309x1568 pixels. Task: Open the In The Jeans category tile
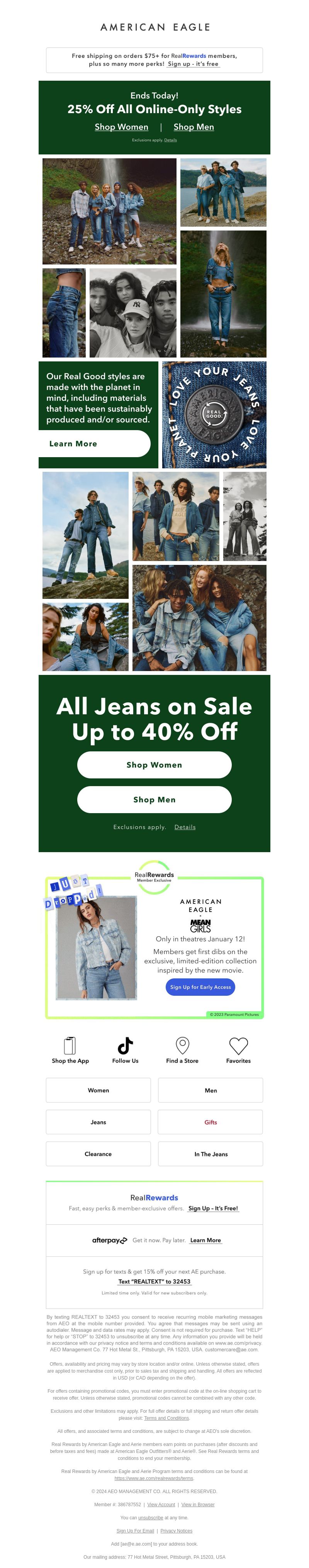tap(210, 1153)
